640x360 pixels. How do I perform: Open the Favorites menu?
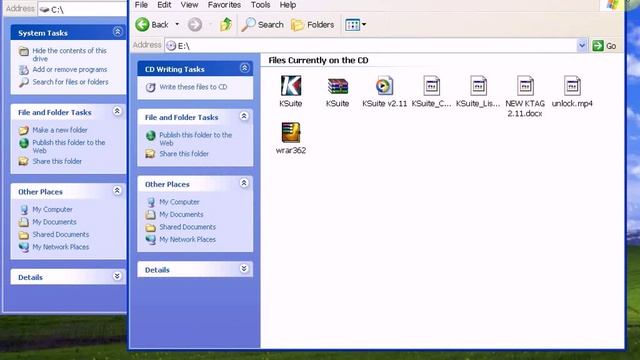pyautogui.click(x=224, y=5)
